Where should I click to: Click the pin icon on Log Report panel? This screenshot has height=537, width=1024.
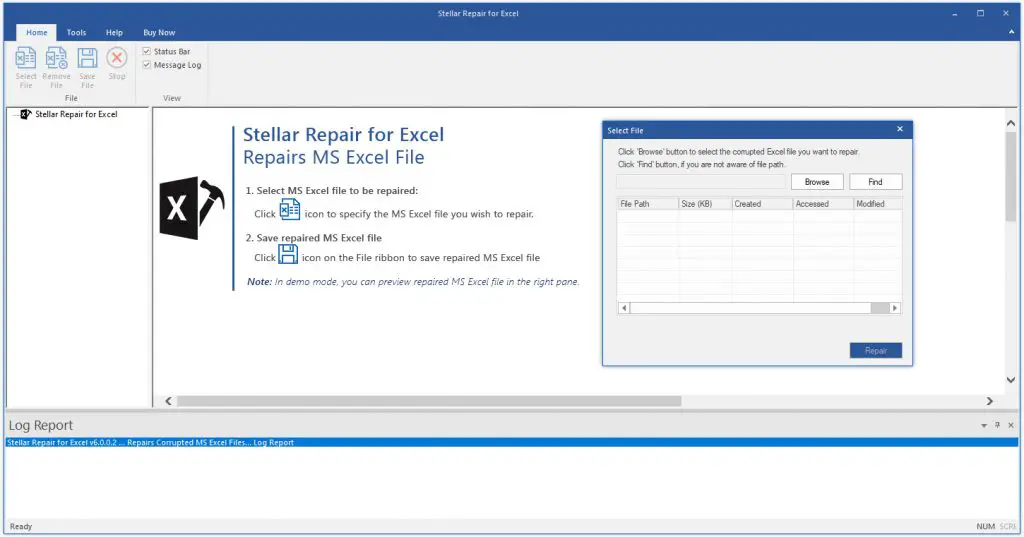pos(997,425)
